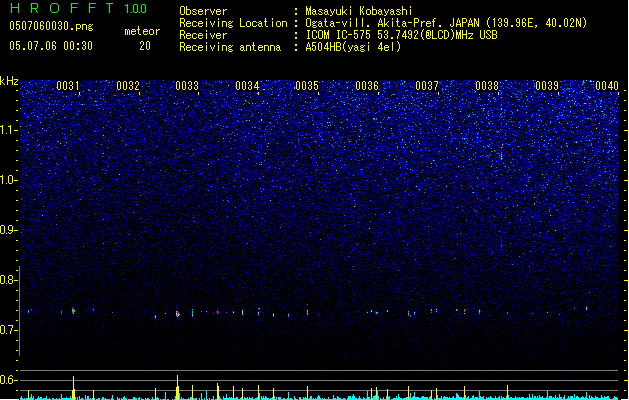This screenshot has width=629, height=400.
Task: Click the 0031 time marker
Action: pyautogui.click(x=68, y=85)
